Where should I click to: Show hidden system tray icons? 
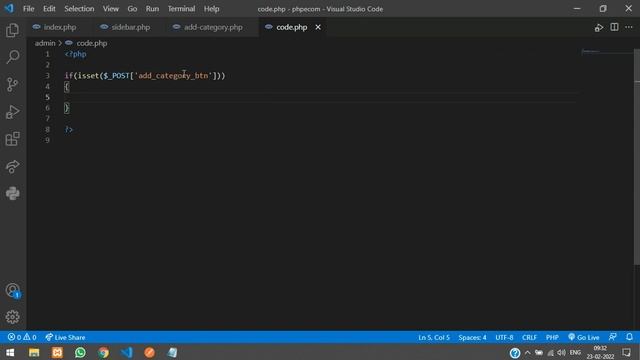[528, 353]
